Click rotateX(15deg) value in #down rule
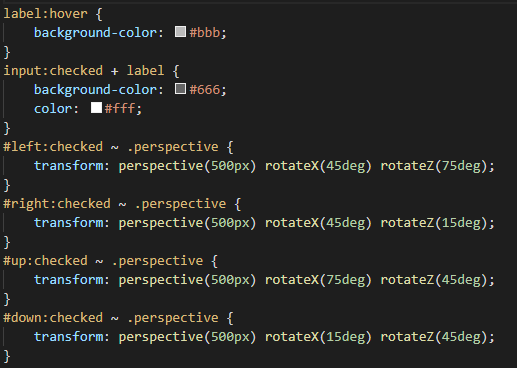Screen dimensions: 517x368 click(318, 337)
